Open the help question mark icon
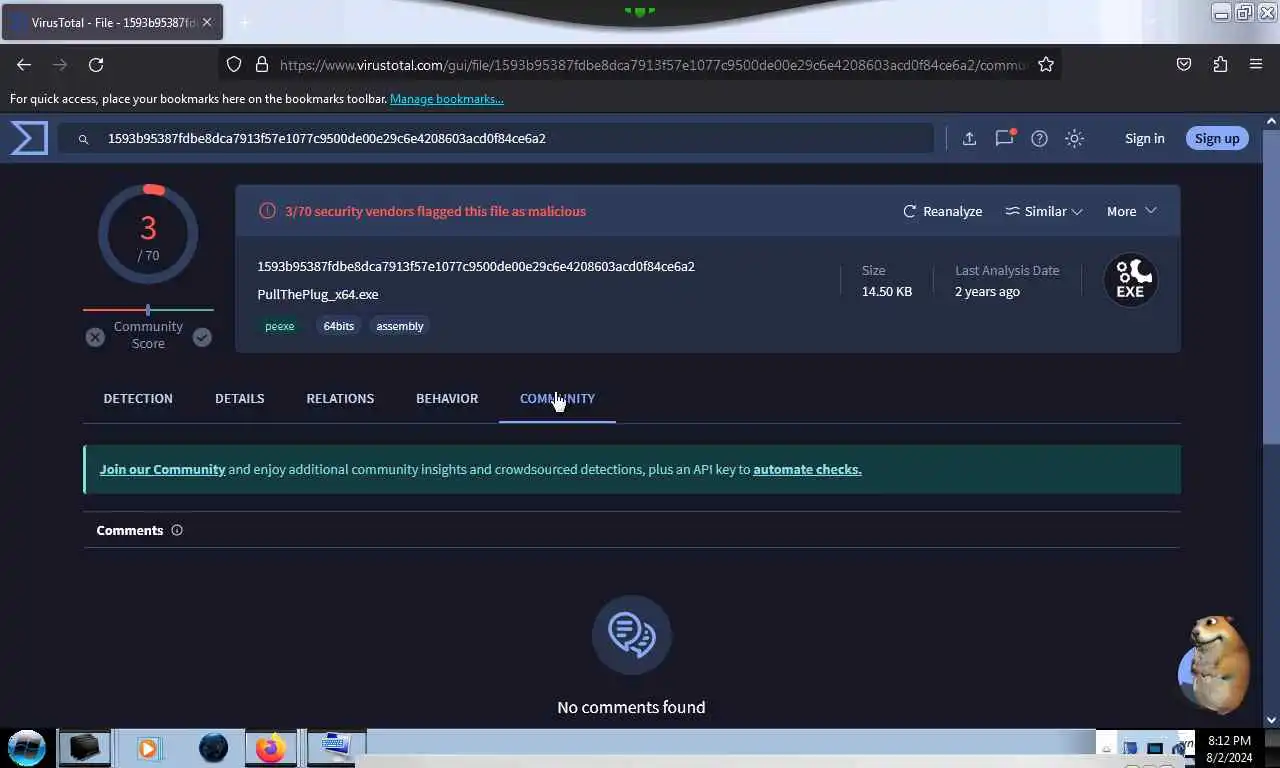The image size is (1280, 768). click(x=1040, y=139)
